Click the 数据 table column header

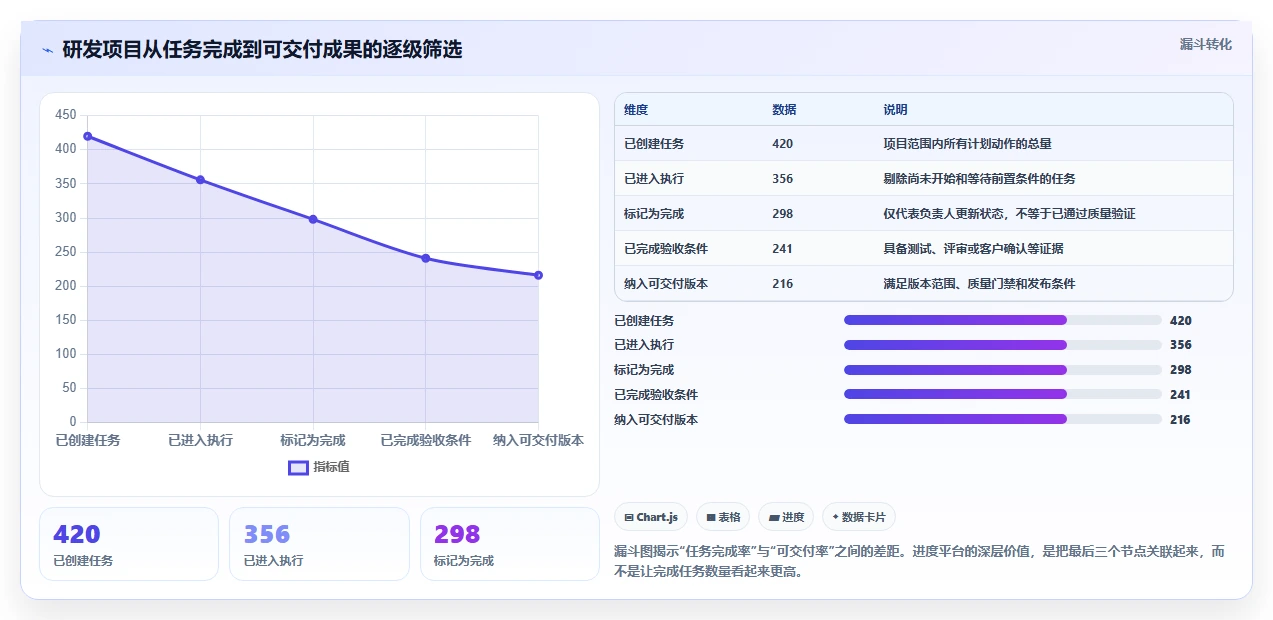(x=785, y=110)
